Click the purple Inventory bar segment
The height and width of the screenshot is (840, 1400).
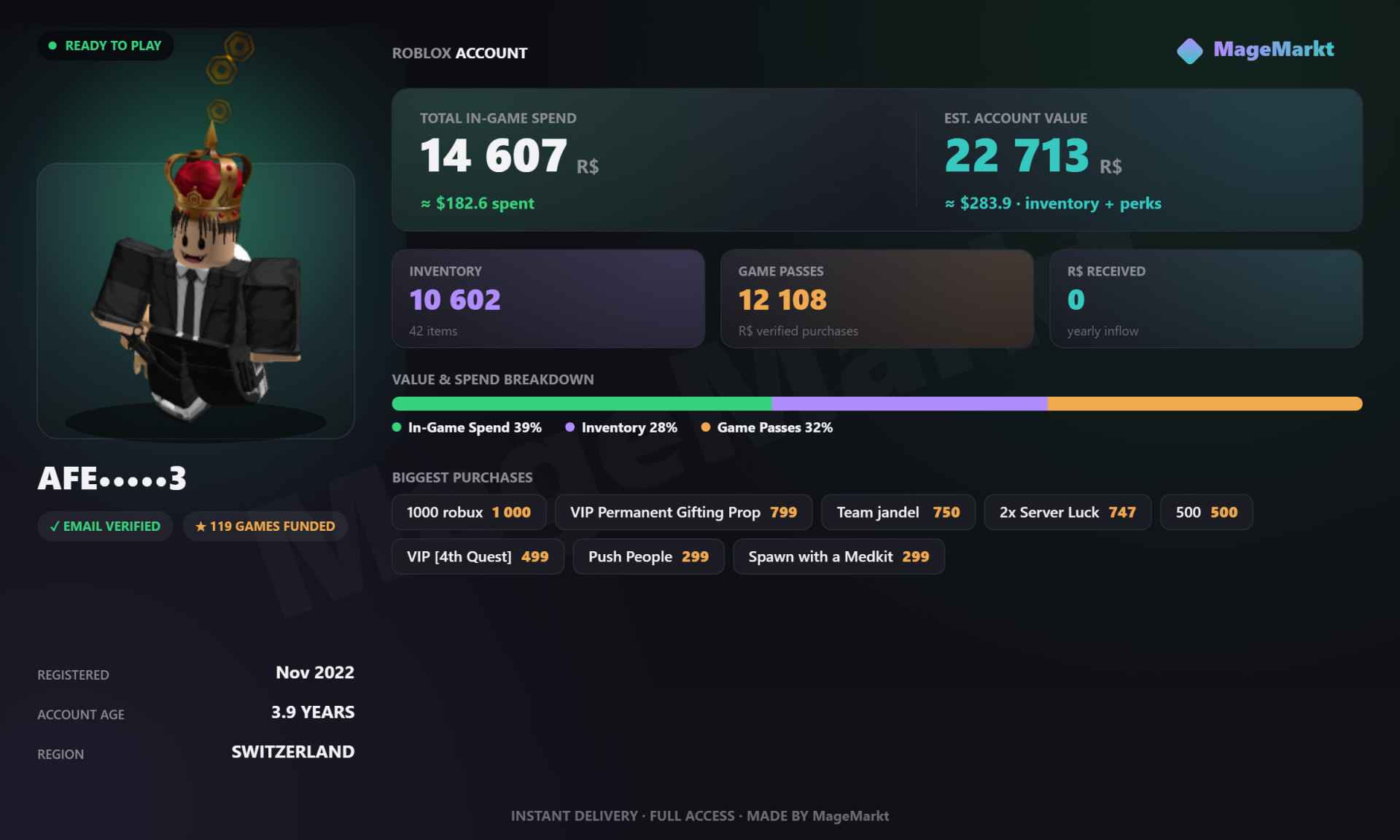click(910, 404)
